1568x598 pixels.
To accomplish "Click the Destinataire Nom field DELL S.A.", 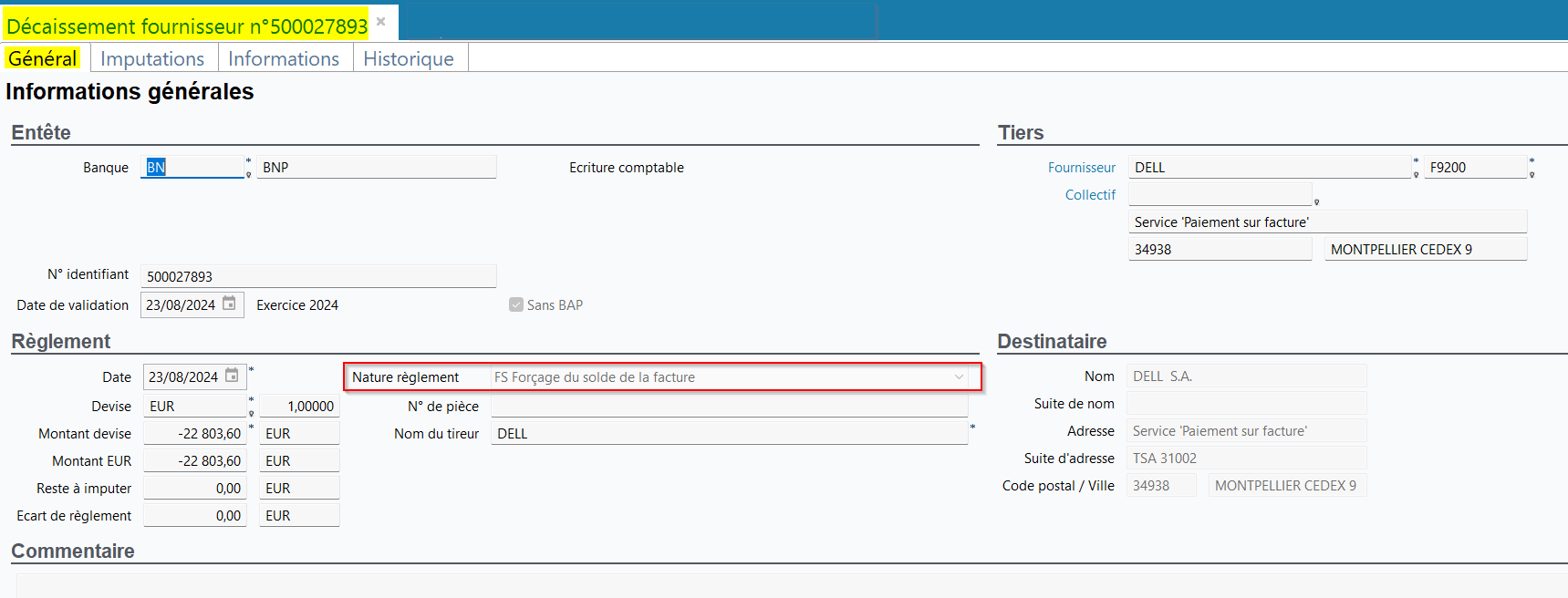I will 1247,376.
